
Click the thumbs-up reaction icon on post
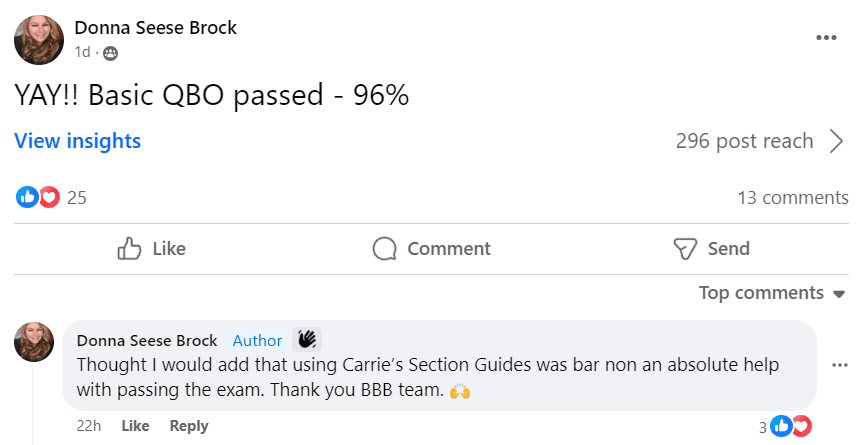pyautogui.click(x=27, y=197)
